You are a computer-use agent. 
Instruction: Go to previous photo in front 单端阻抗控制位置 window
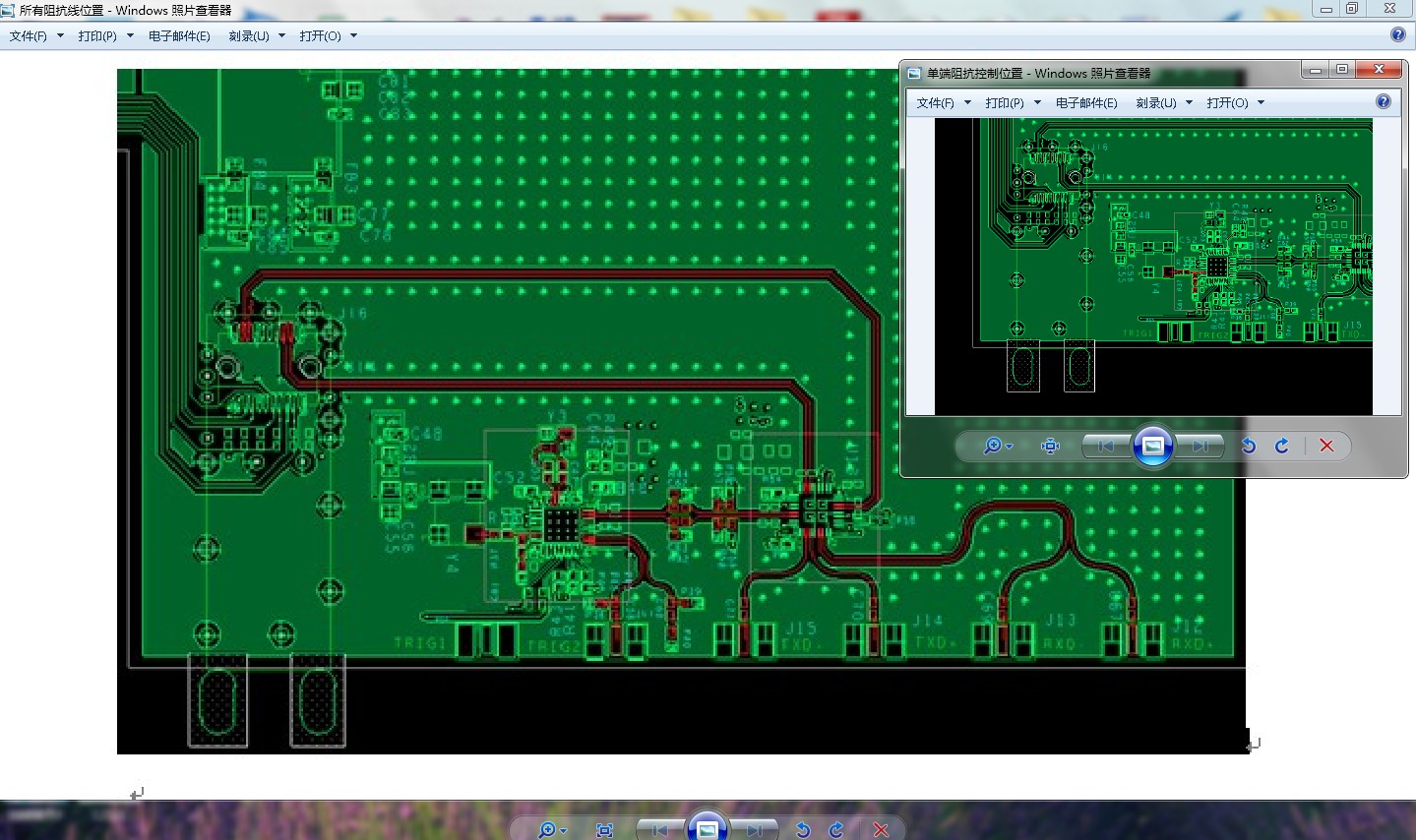pyautogui.click(x=1106, y=447)
